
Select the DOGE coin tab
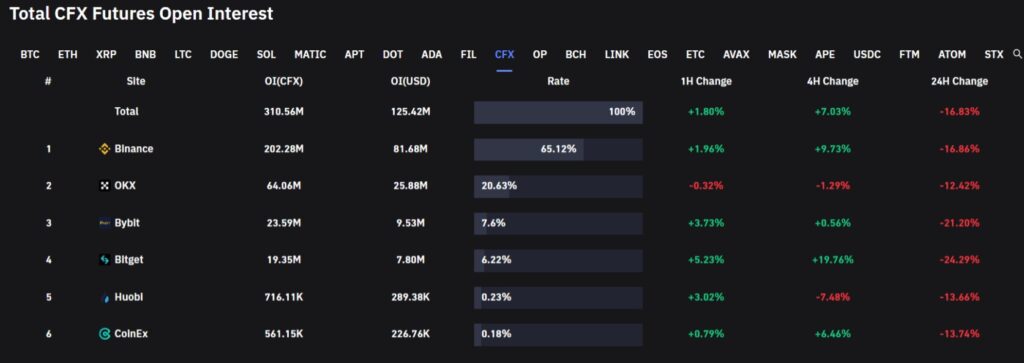click(224, 55)
